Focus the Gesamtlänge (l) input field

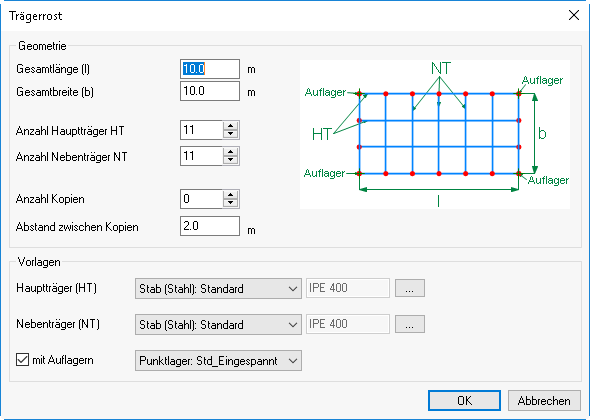210,69
